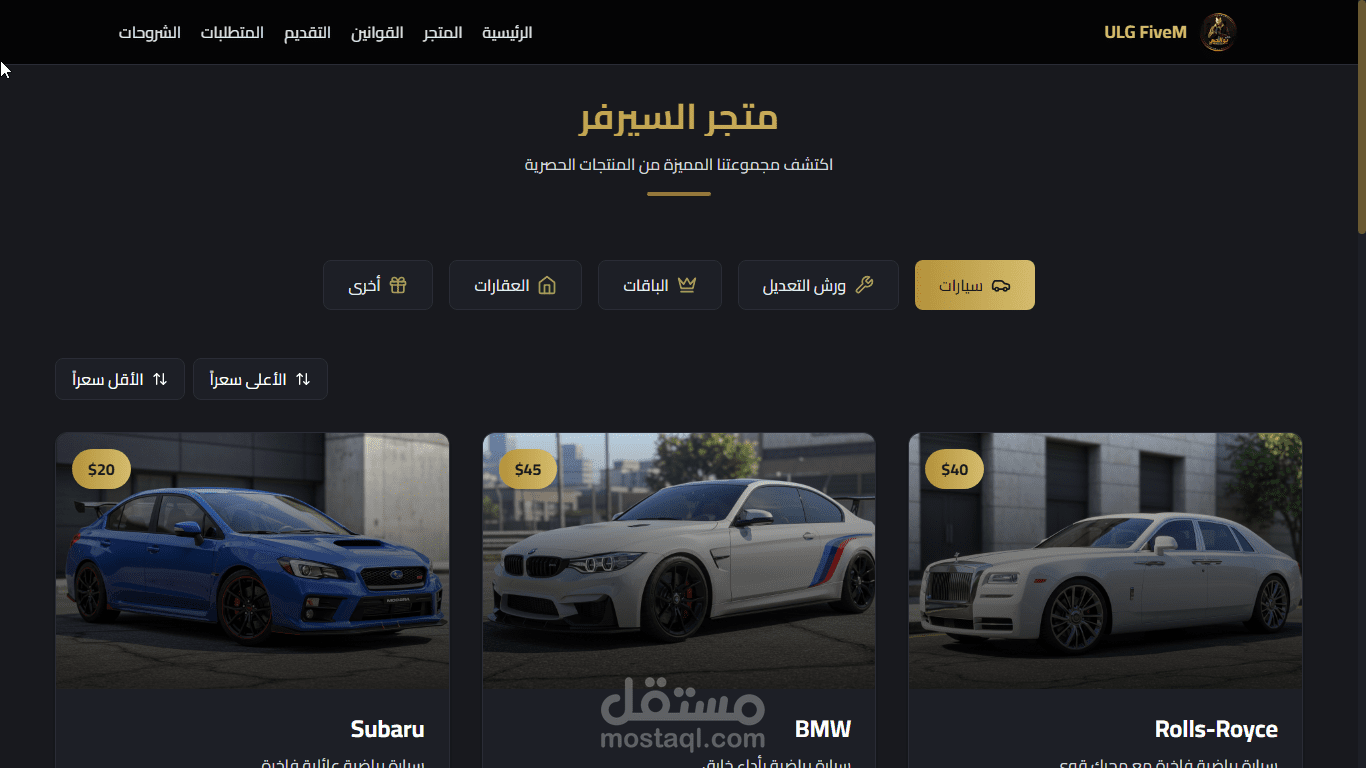Open الرئيسية in the navigation bar
1366x768 pixels.
pos(508,32)
